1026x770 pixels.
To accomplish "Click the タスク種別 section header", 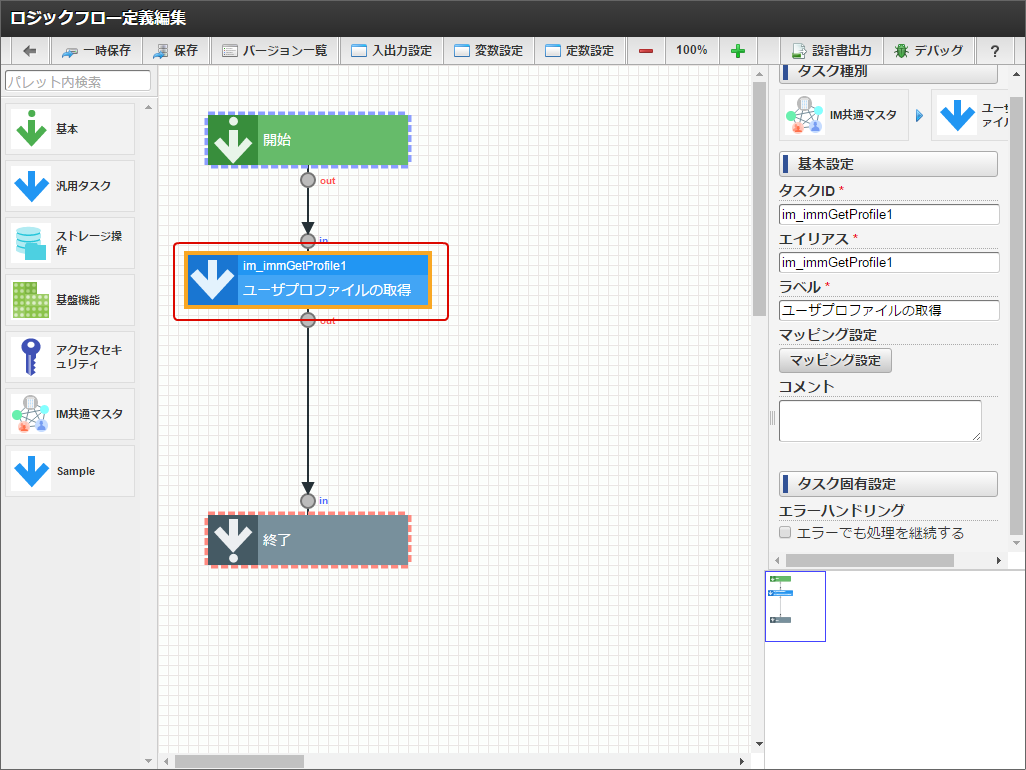I will point(889,72).
